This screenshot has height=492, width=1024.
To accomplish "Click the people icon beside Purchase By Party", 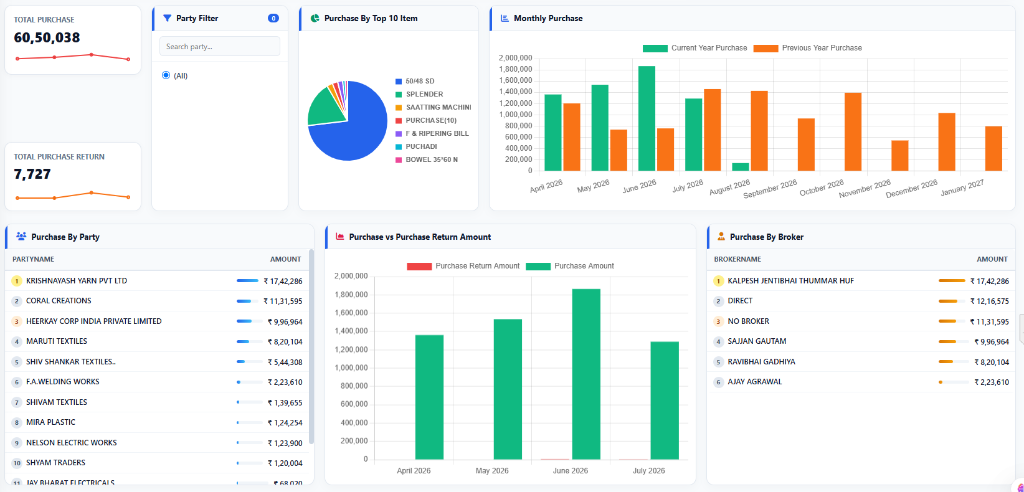I will click(21, 237).
